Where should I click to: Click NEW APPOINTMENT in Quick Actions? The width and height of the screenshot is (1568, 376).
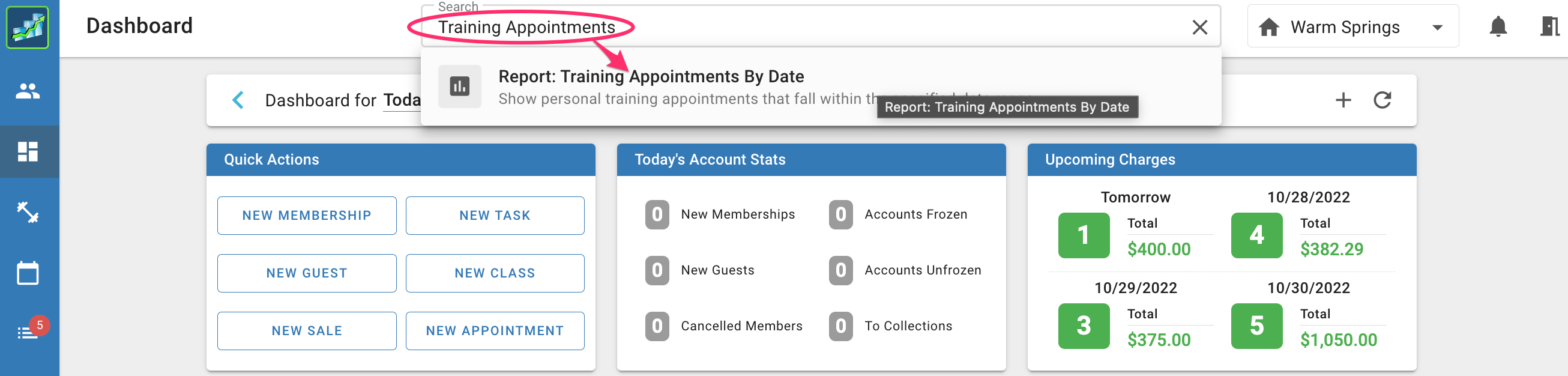click(x=494, y=330)
